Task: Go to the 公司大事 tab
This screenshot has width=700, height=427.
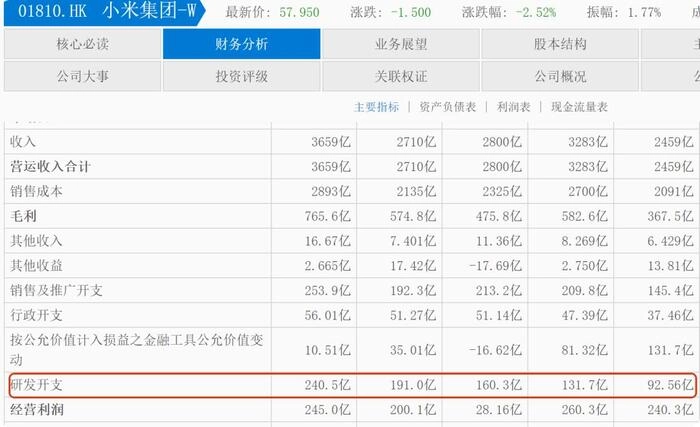Action: 83,76
